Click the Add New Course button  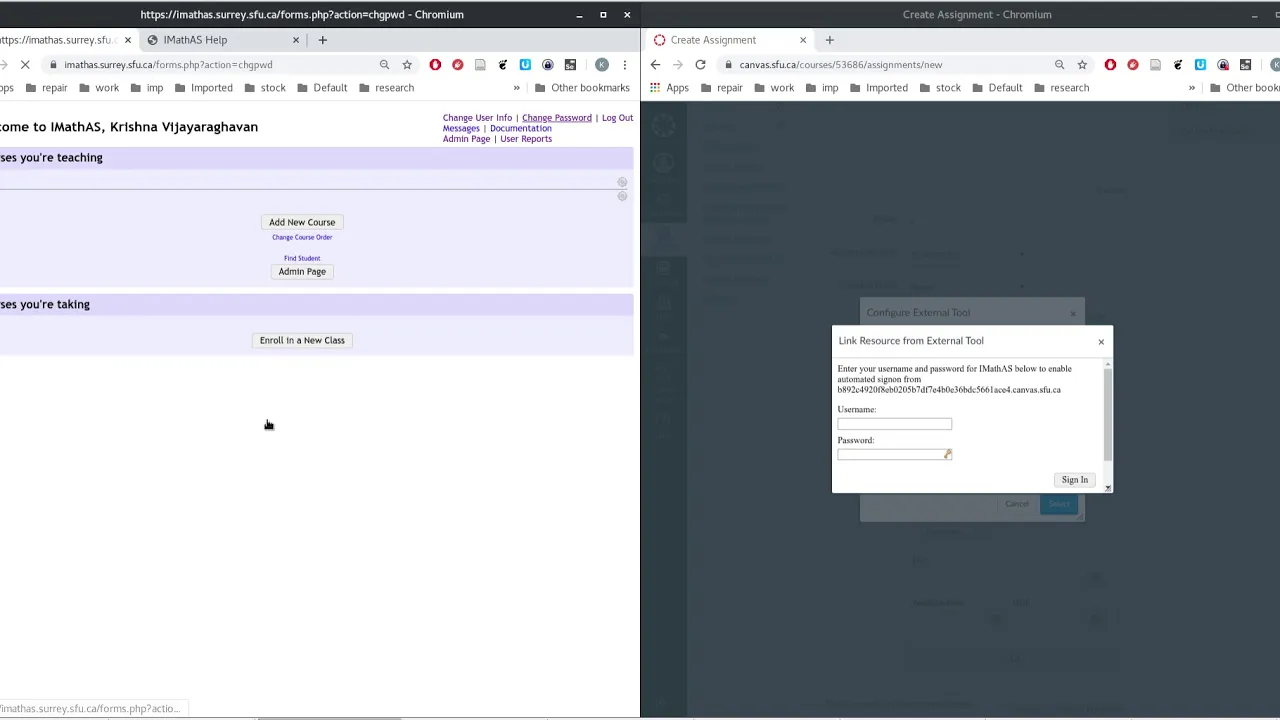click(x=302, y=222)
